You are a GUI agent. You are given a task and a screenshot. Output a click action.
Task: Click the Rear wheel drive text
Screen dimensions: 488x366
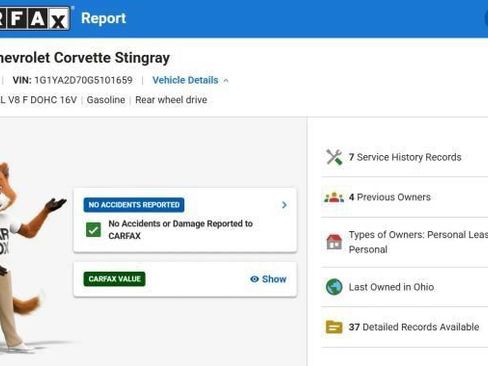[171, 100]
